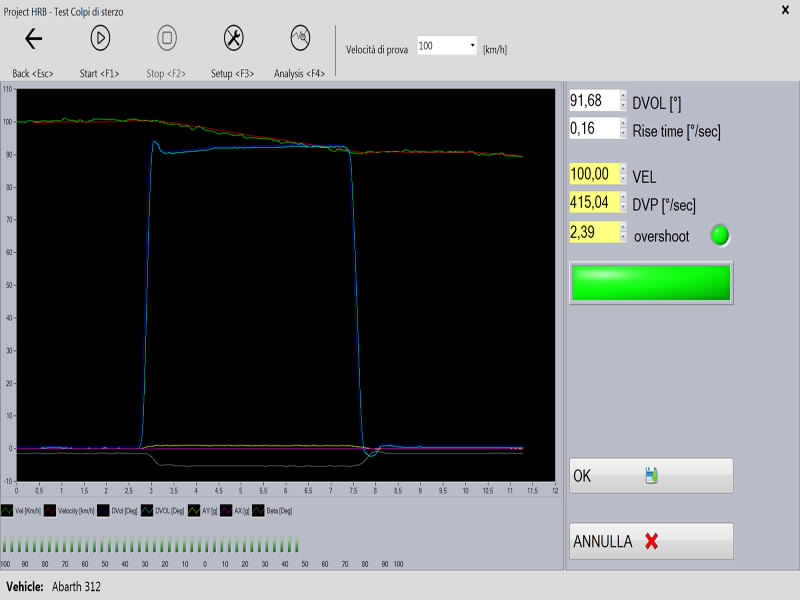800x600 pixels.
Task: Click the floppy disk icon on OK
Action: pos(651,476)
